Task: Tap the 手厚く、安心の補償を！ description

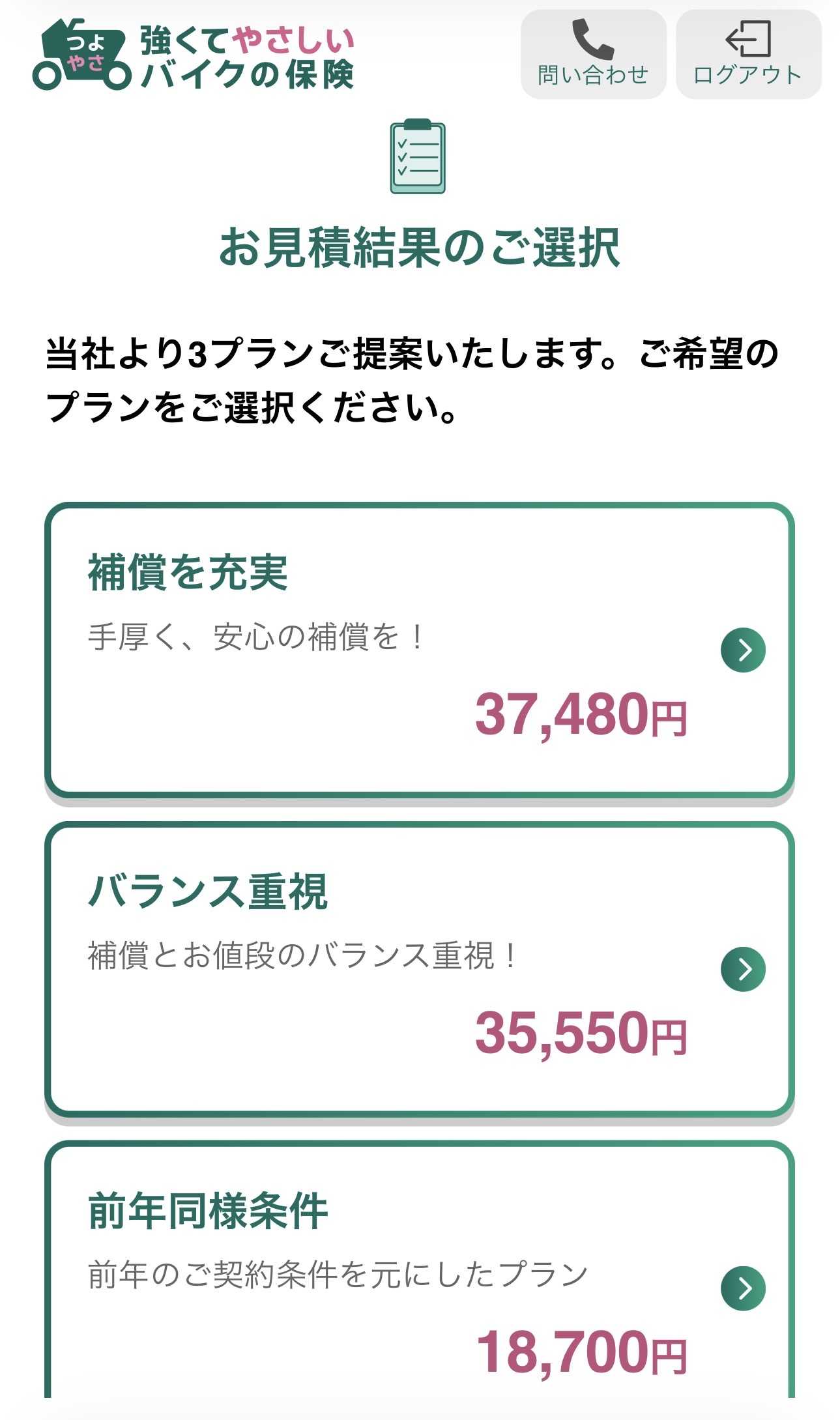Action: click(257, 637)
